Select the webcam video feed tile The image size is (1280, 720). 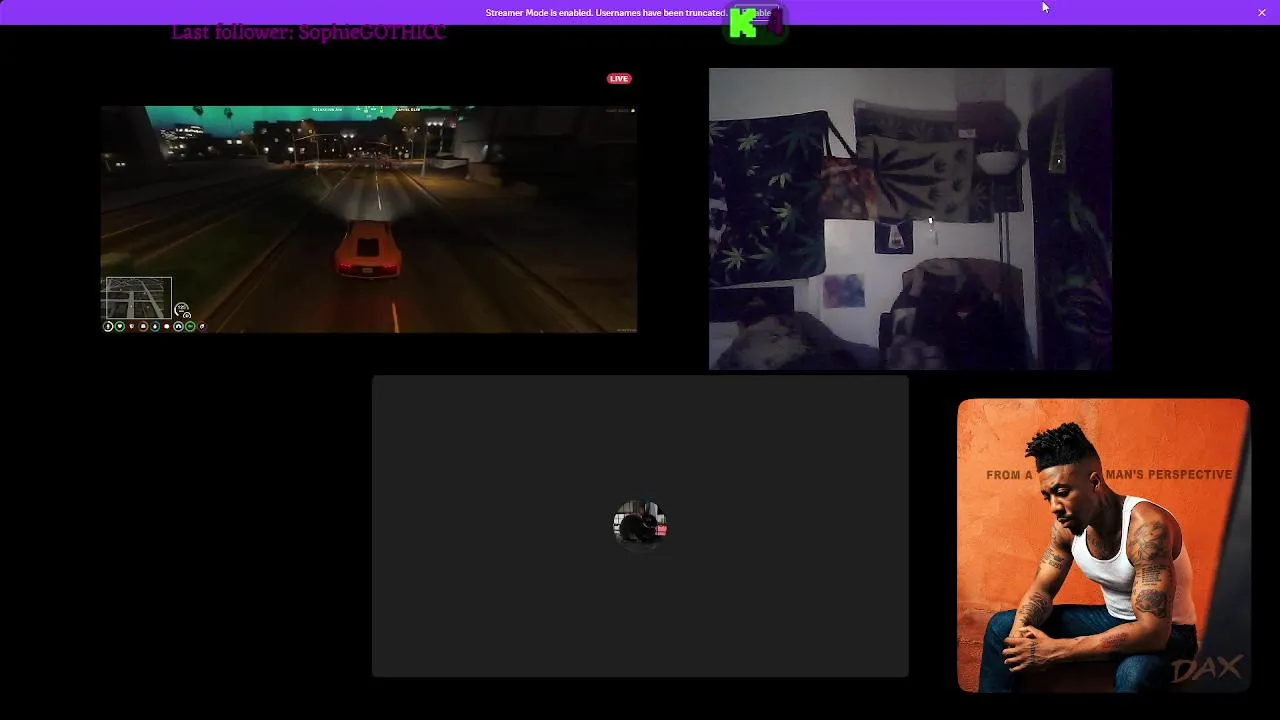pos(910,219)
